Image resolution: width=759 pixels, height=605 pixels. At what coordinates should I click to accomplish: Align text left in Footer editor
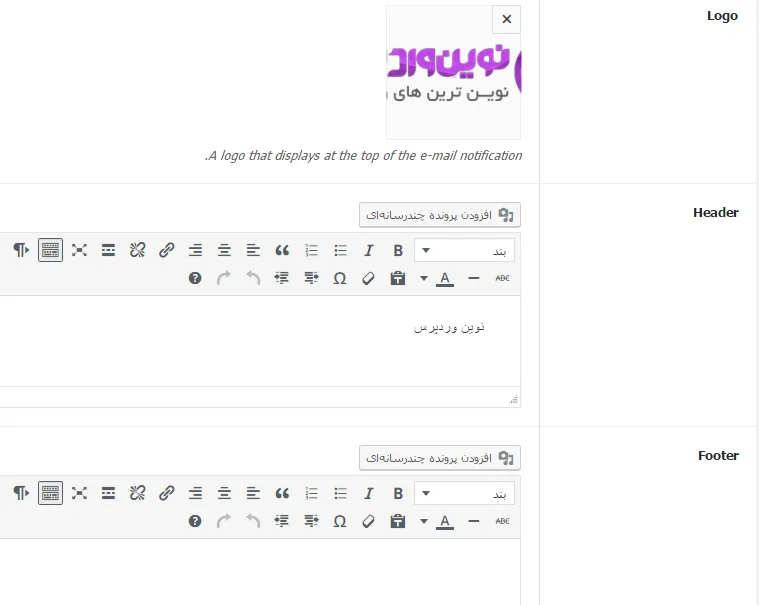click(x=253, y=493)
